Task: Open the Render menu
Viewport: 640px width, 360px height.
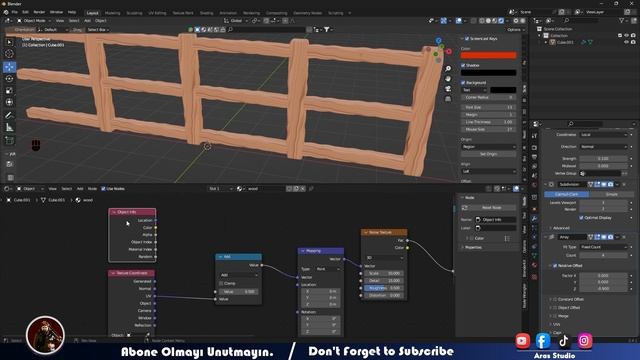Action: click(39, 12)
